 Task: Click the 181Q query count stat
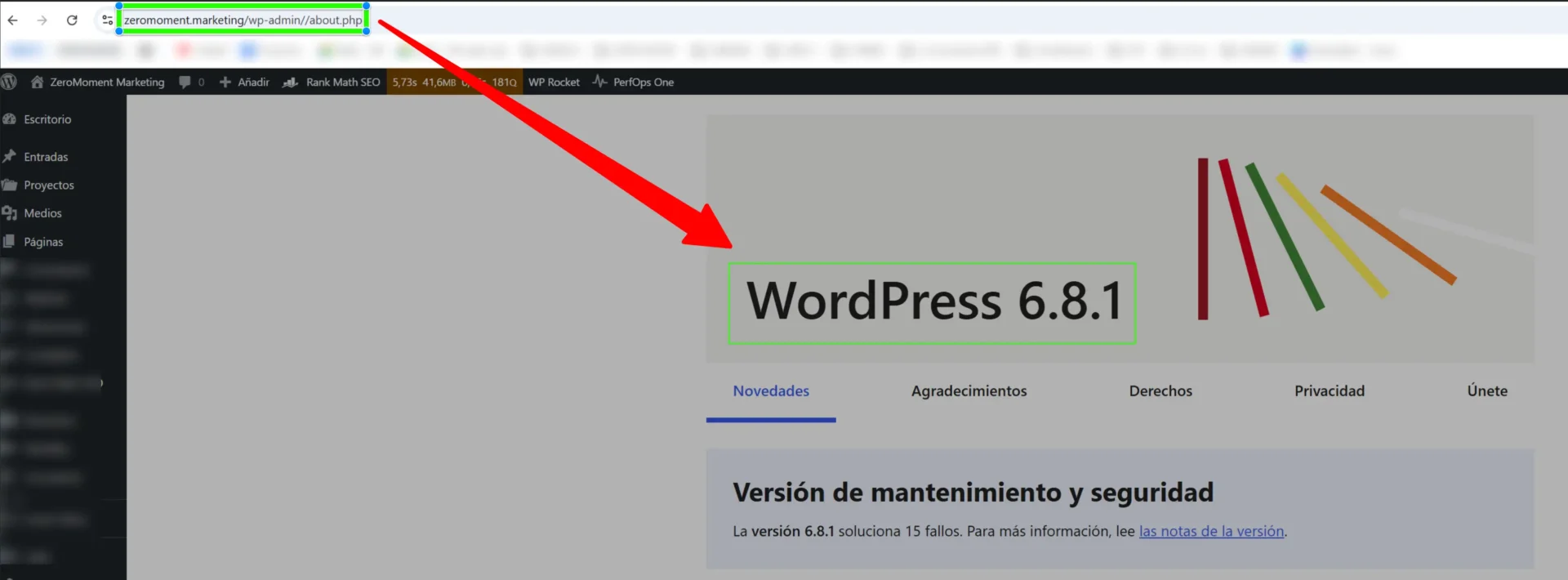504,82
